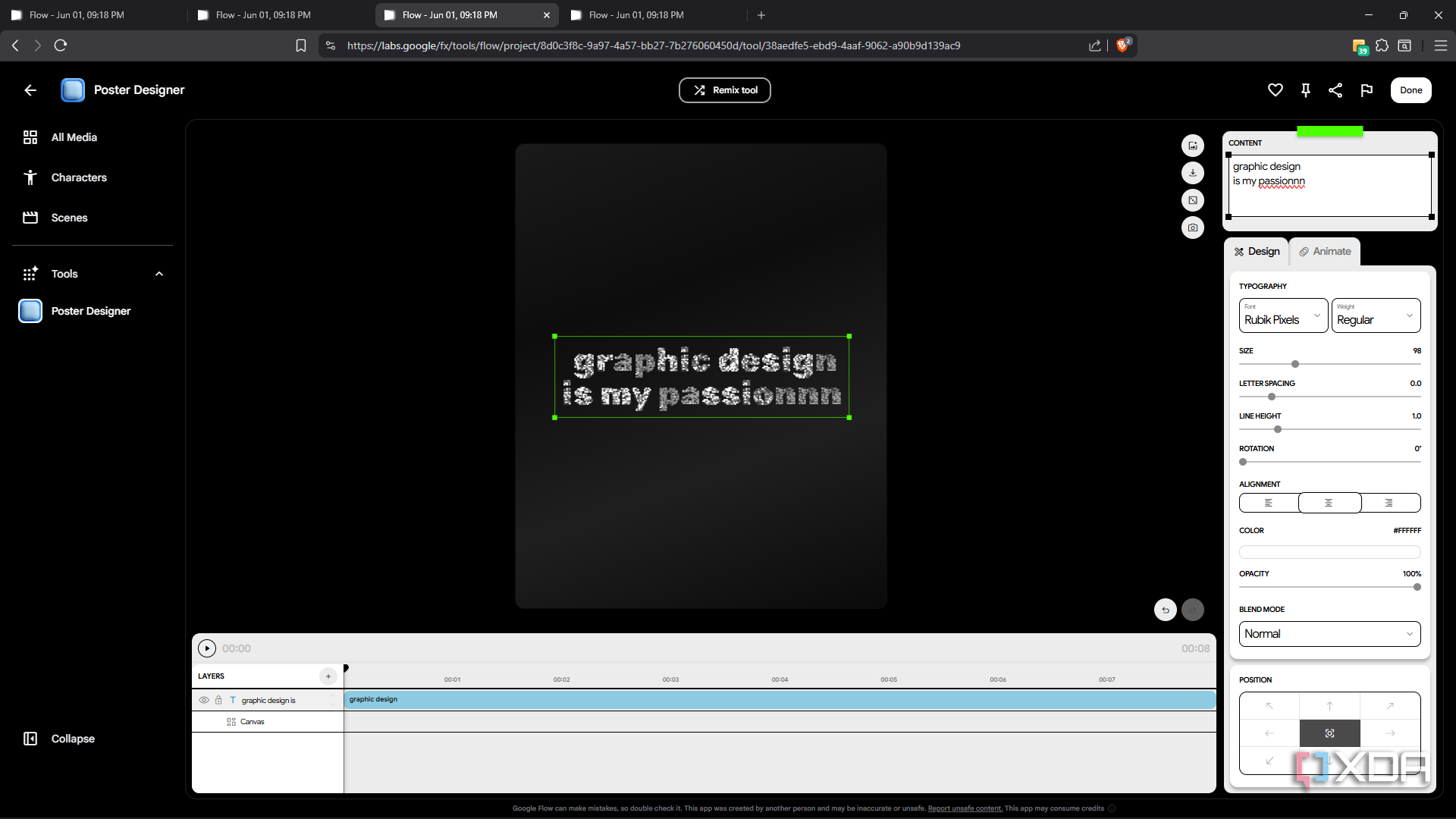Flag this tool with the flag icon
The width and height of the screenshot is (1456, 819).
coord(1367,90)
